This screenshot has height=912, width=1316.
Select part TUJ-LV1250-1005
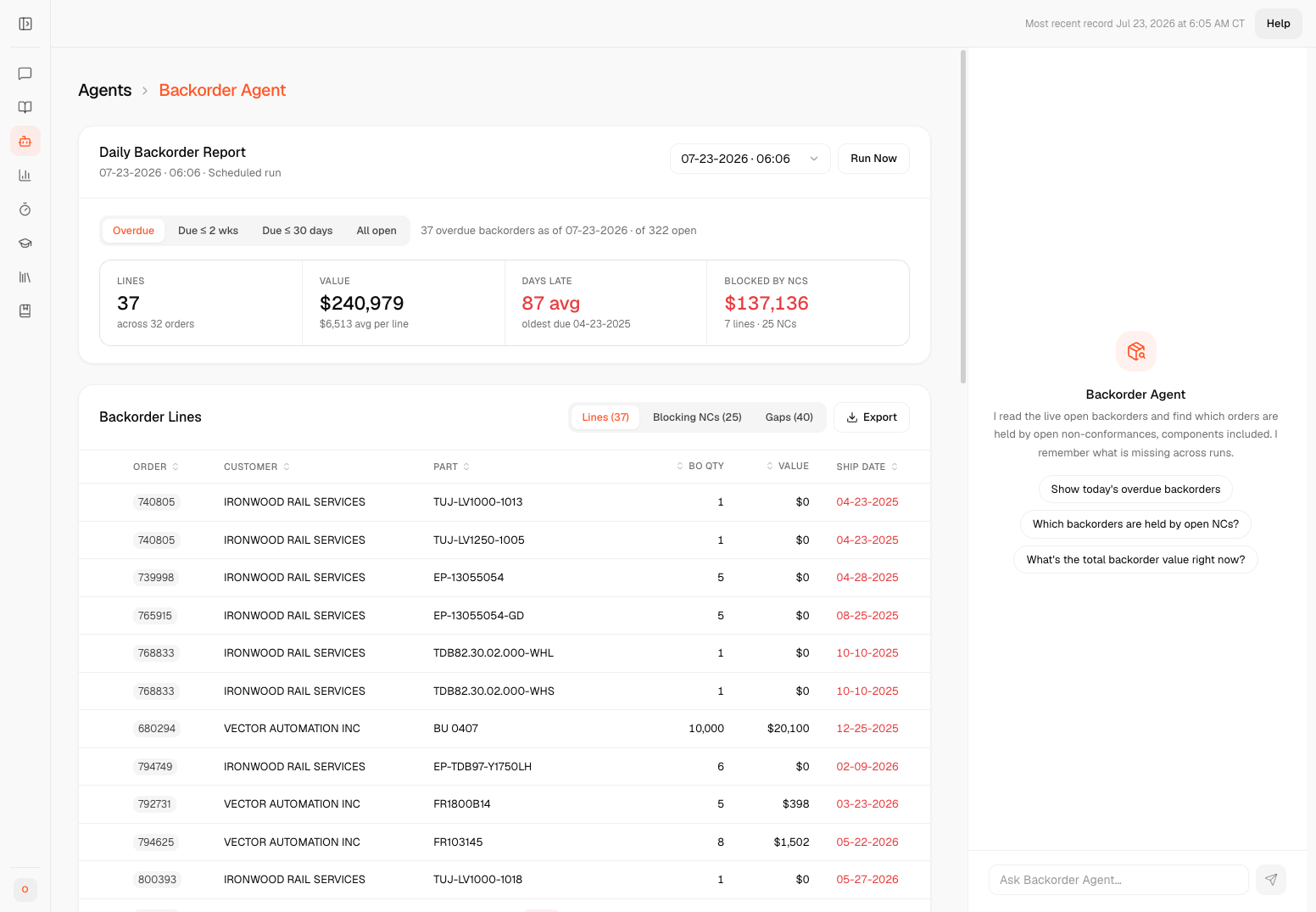coord(479,540)
